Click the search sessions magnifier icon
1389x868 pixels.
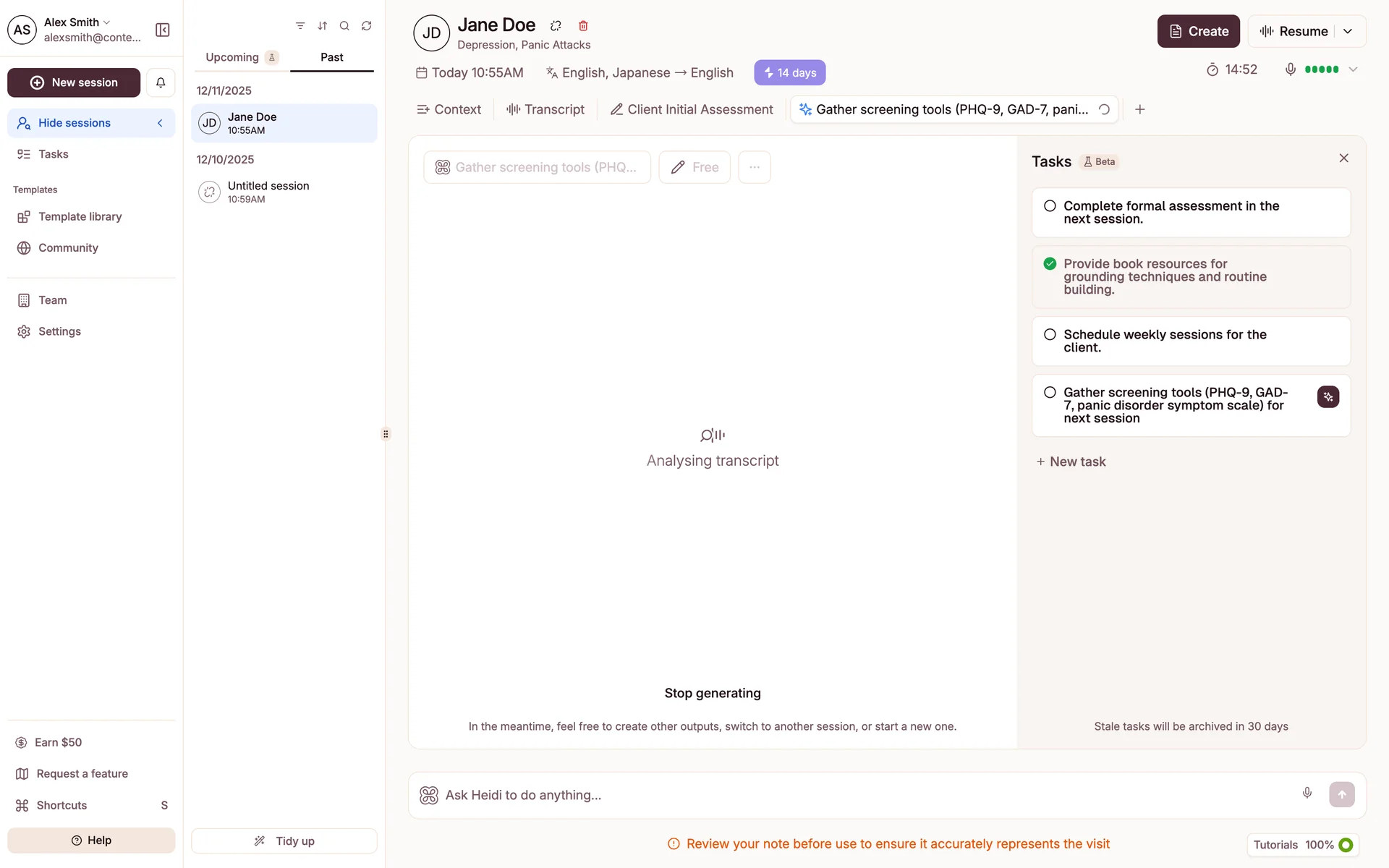(344, 26)
